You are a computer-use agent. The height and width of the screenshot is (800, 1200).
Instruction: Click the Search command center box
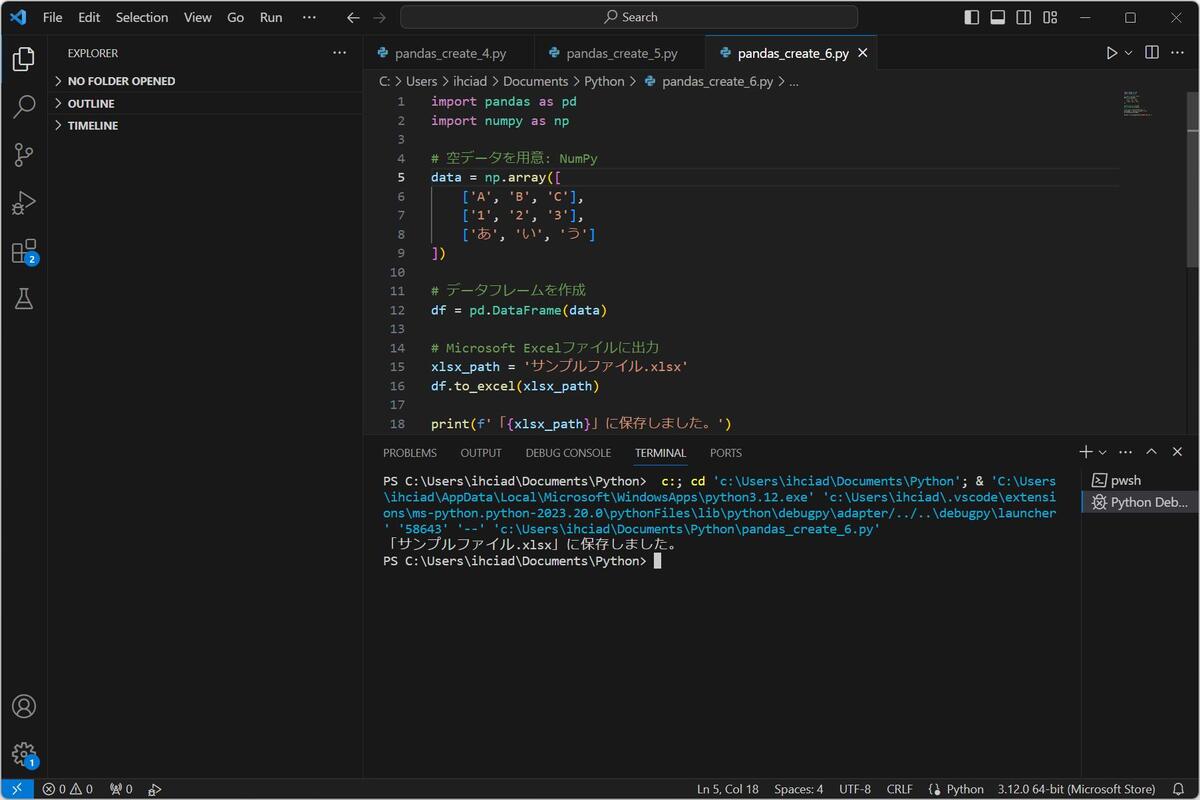[x=629, y=17]
